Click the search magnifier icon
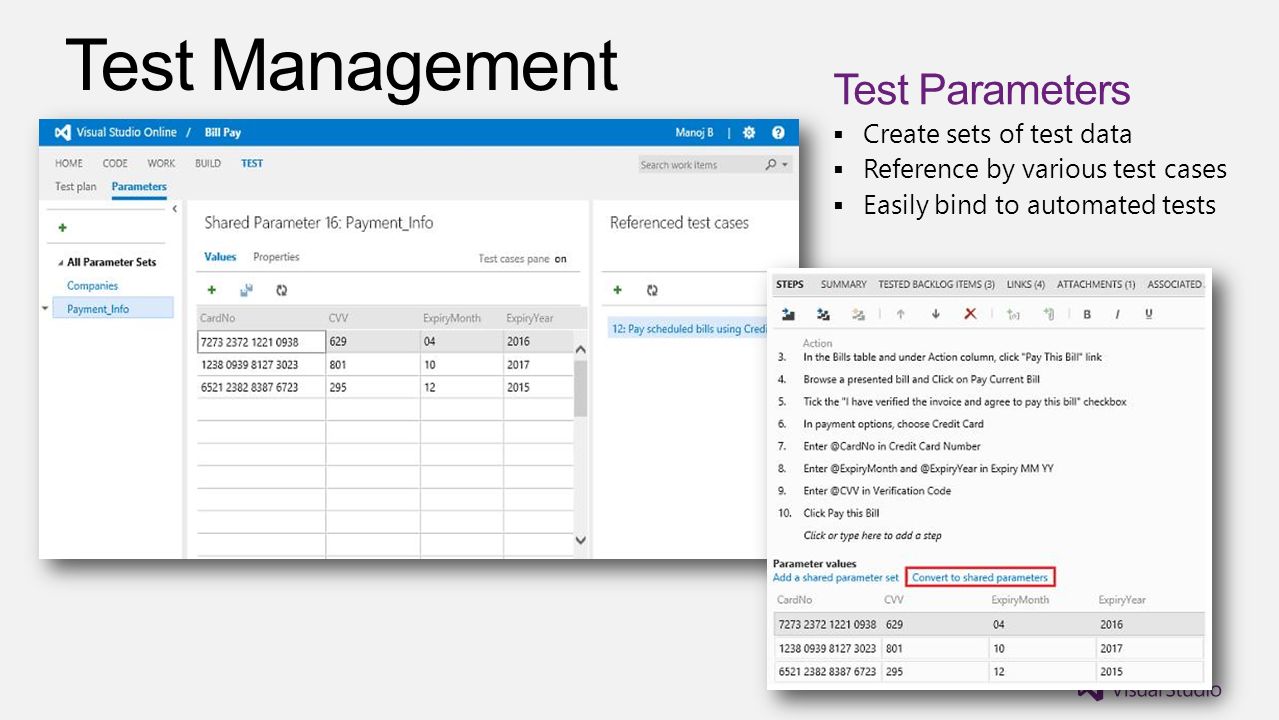 [770, 165]
